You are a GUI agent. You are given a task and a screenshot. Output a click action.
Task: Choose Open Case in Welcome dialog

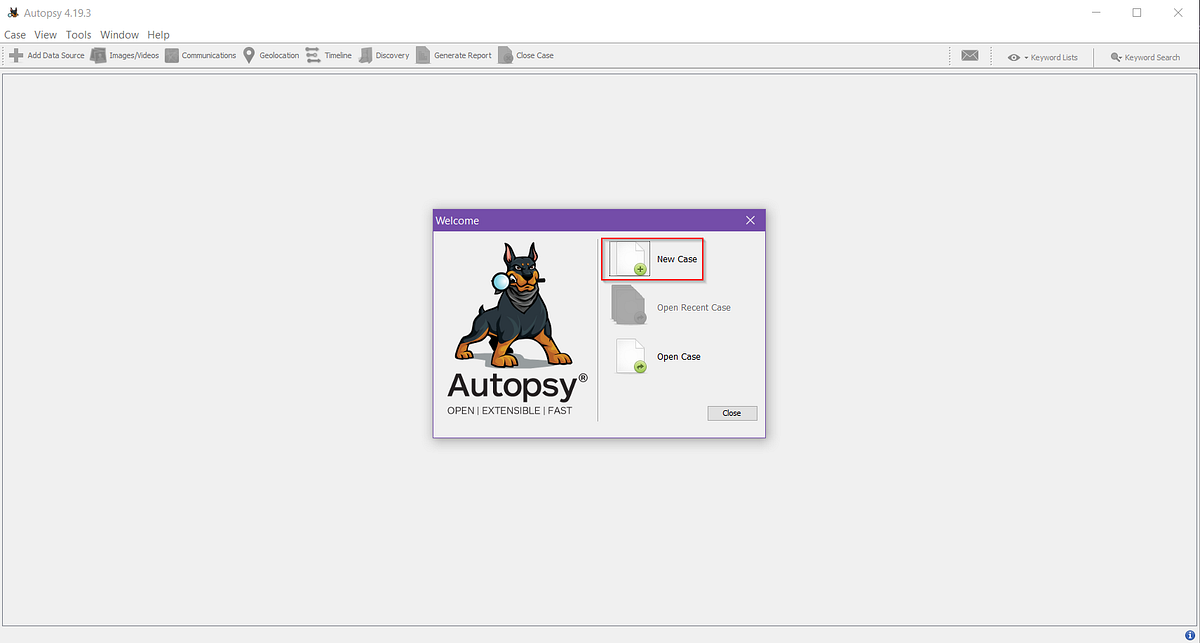658,356
